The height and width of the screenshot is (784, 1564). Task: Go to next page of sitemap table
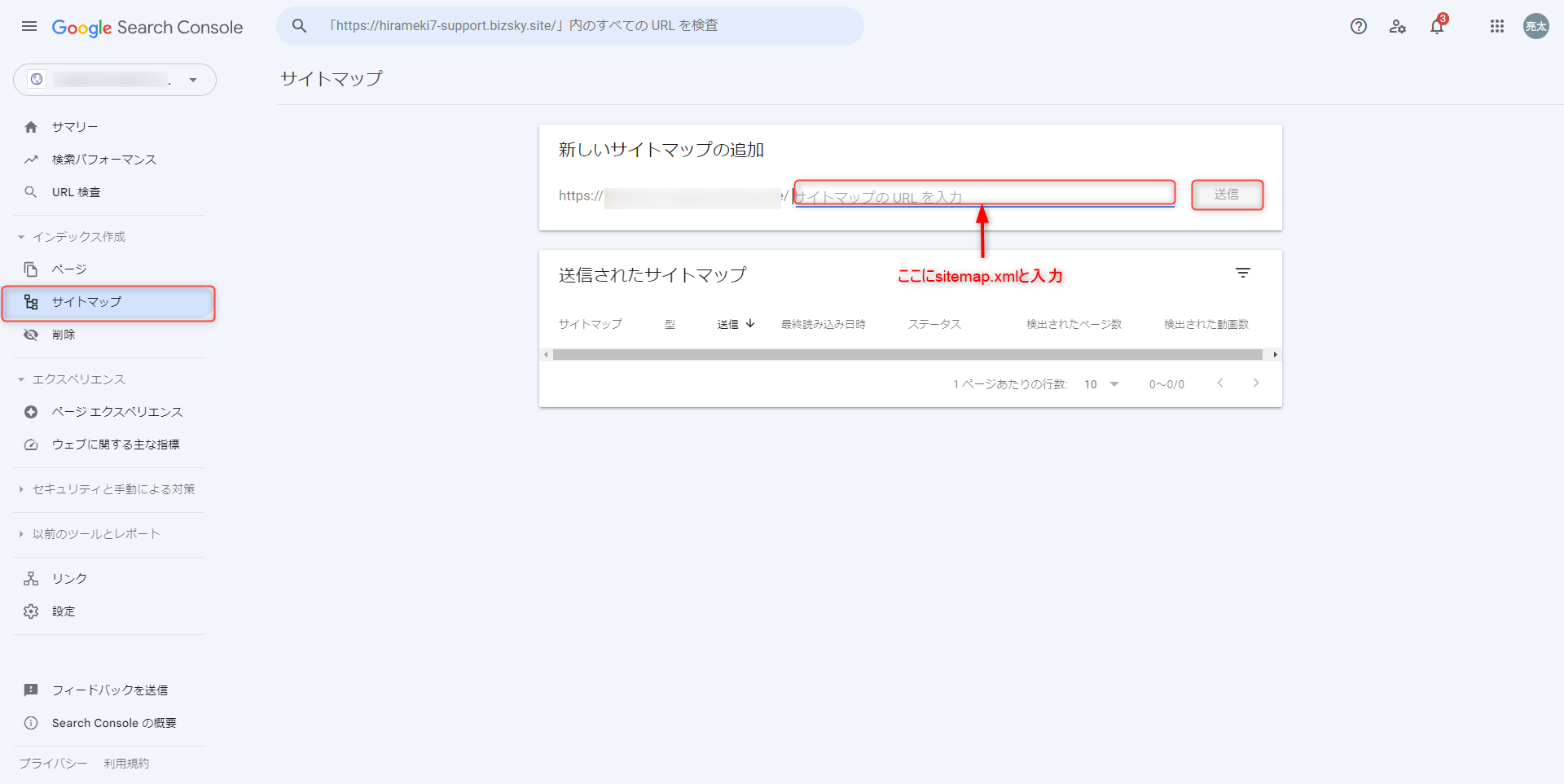1256,383
